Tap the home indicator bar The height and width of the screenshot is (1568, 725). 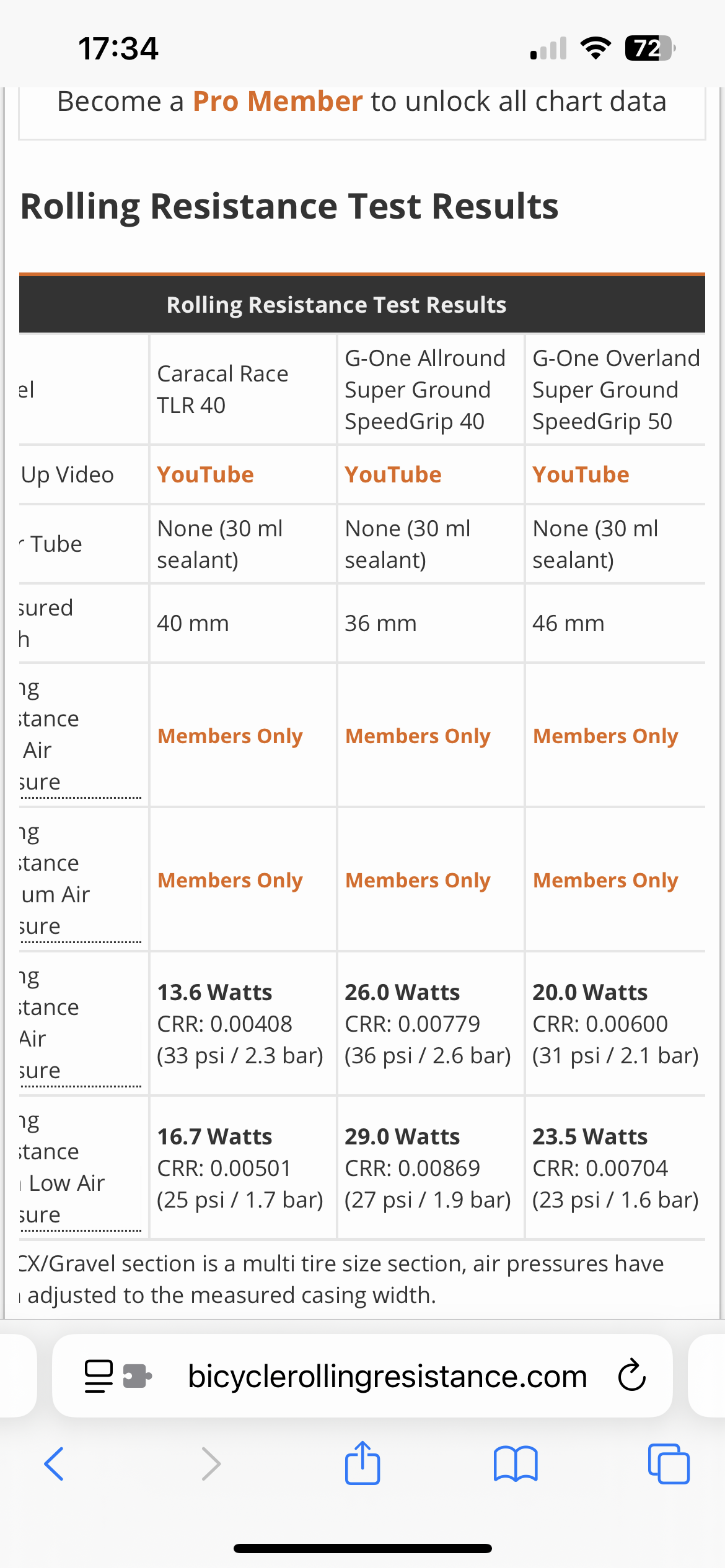click(362, 1548)
